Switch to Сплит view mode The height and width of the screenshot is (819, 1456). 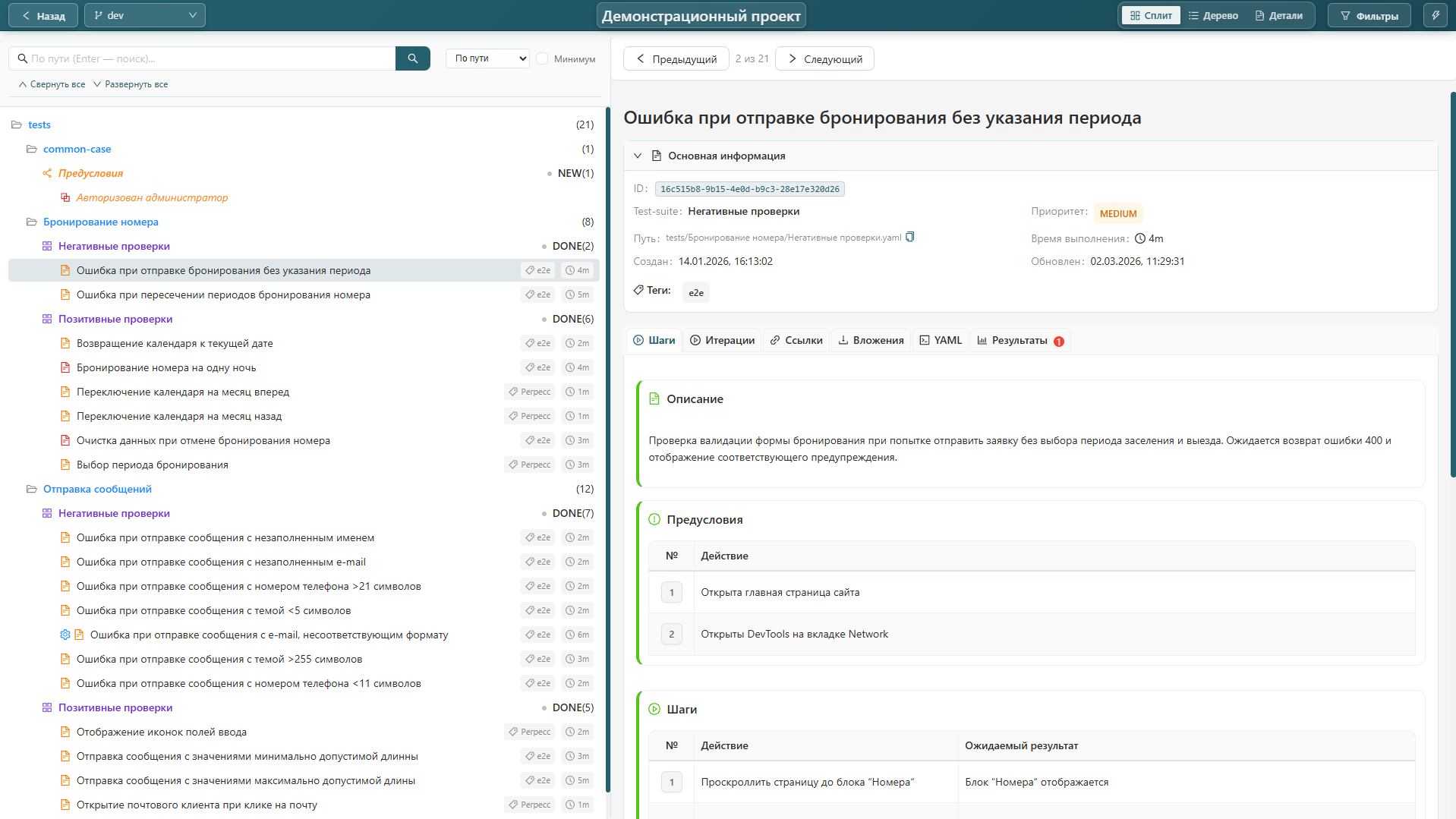tap(1151, 15)
